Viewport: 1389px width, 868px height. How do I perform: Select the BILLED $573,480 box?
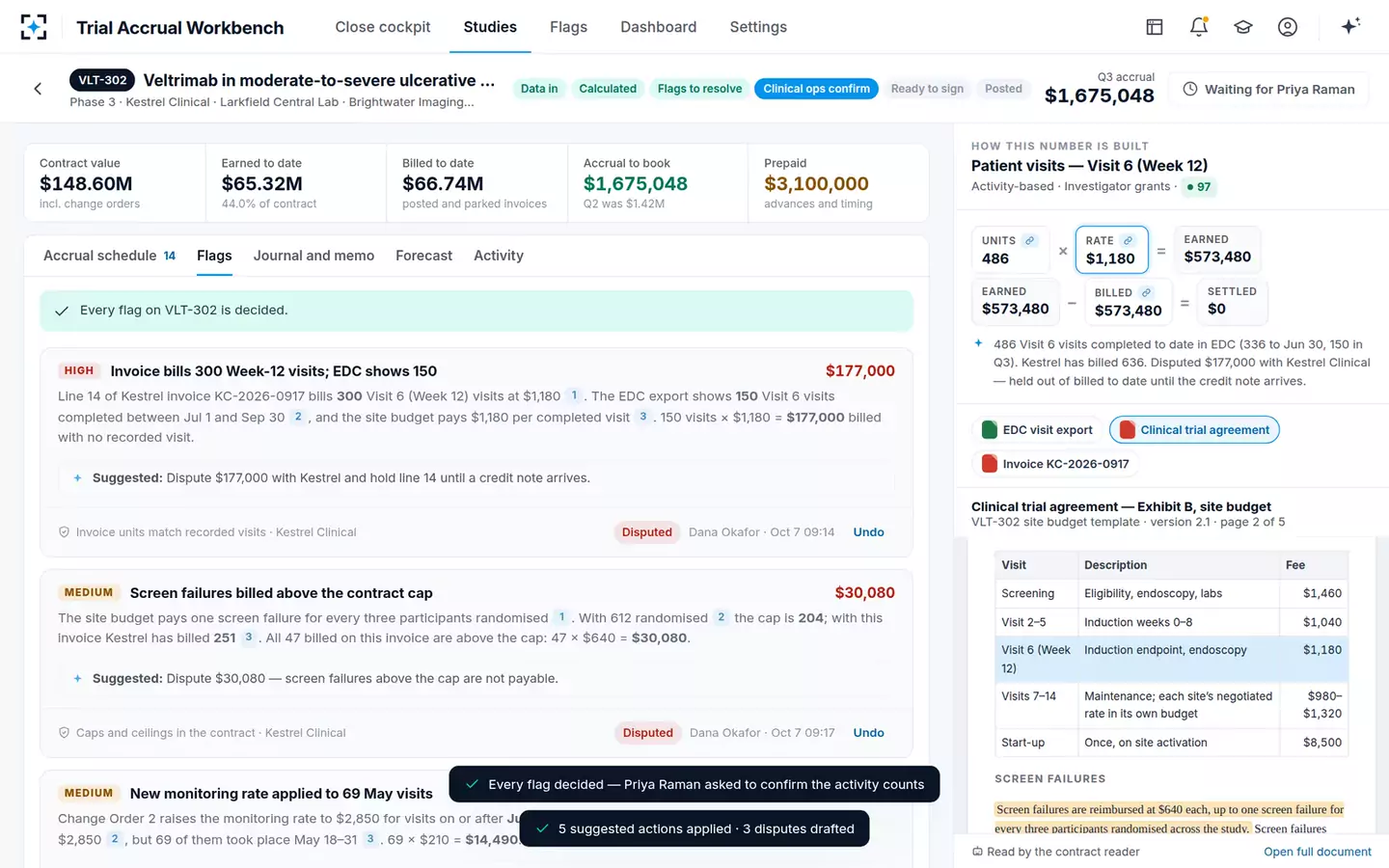pos(1128,302)
